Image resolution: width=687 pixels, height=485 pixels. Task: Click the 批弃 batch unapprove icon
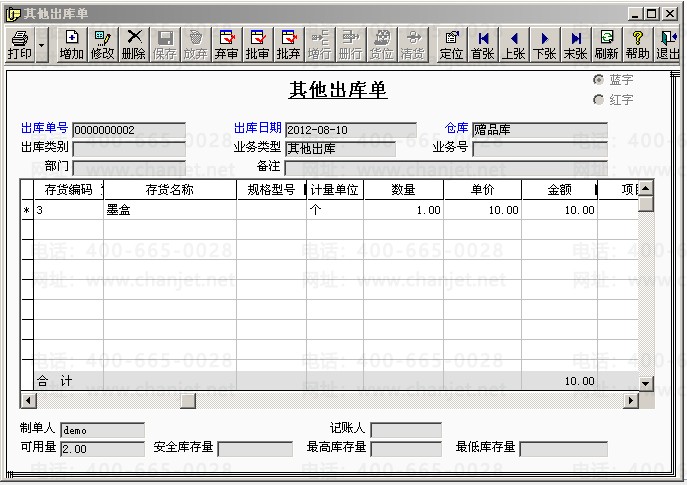pos(288,45)
